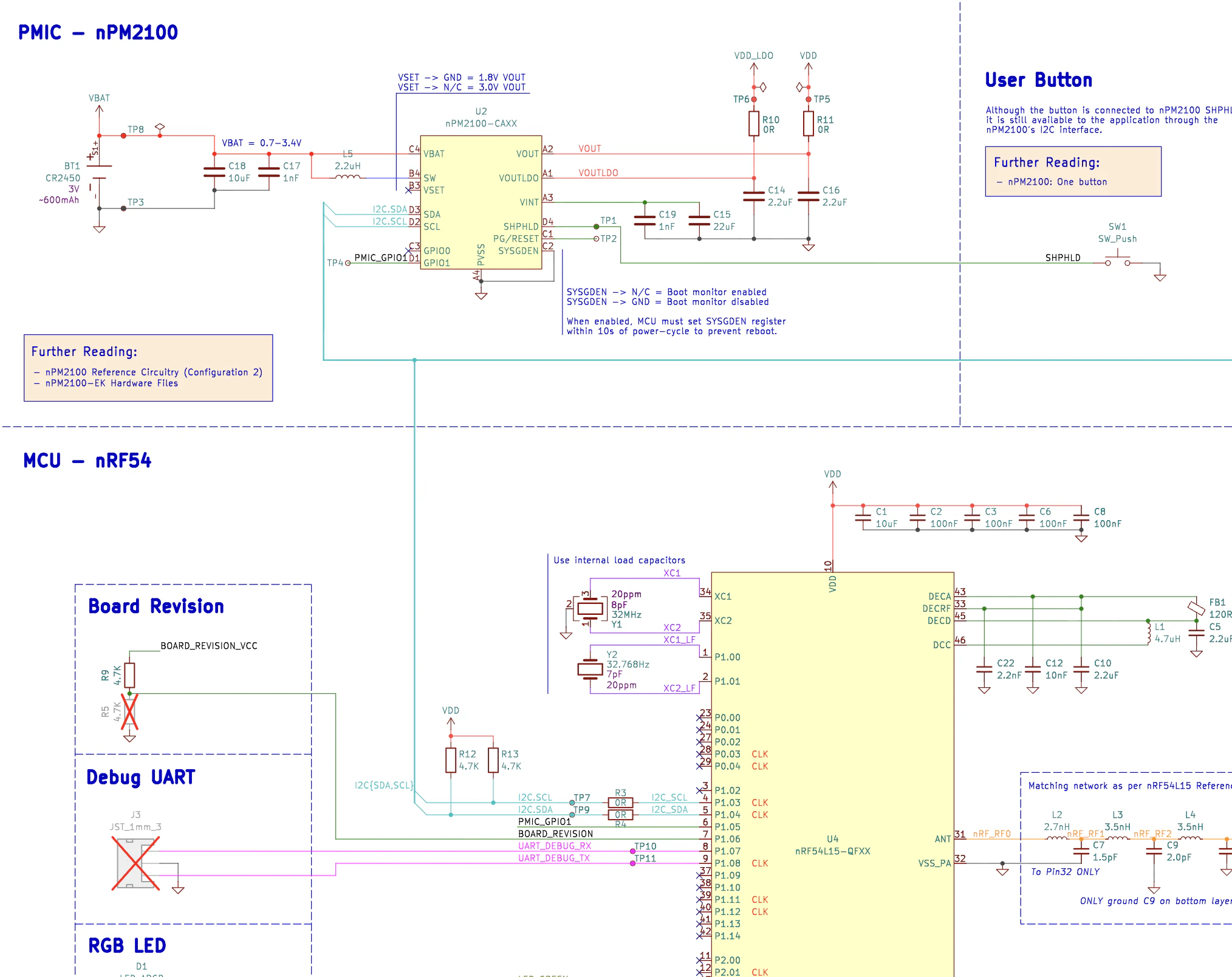The width and height of the screenshot is (1232, 977).
Task: Select the C16 2.2uF capacitor symbol
Action: point(809,196)
